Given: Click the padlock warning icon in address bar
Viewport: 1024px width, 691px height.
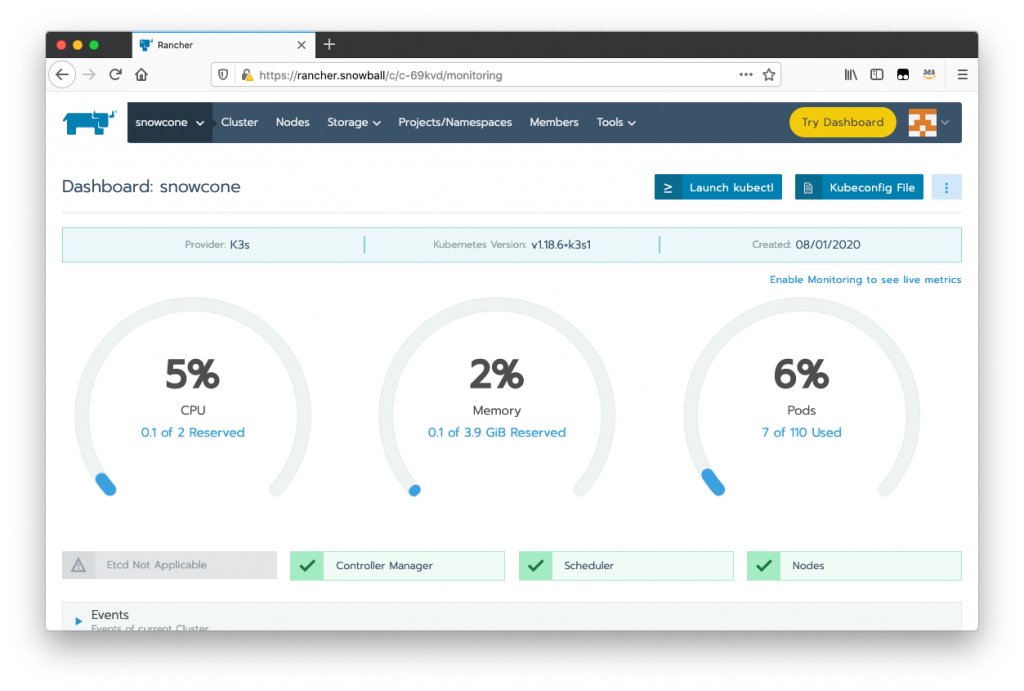Looking at the screenshot, I should tap(247, 75).
